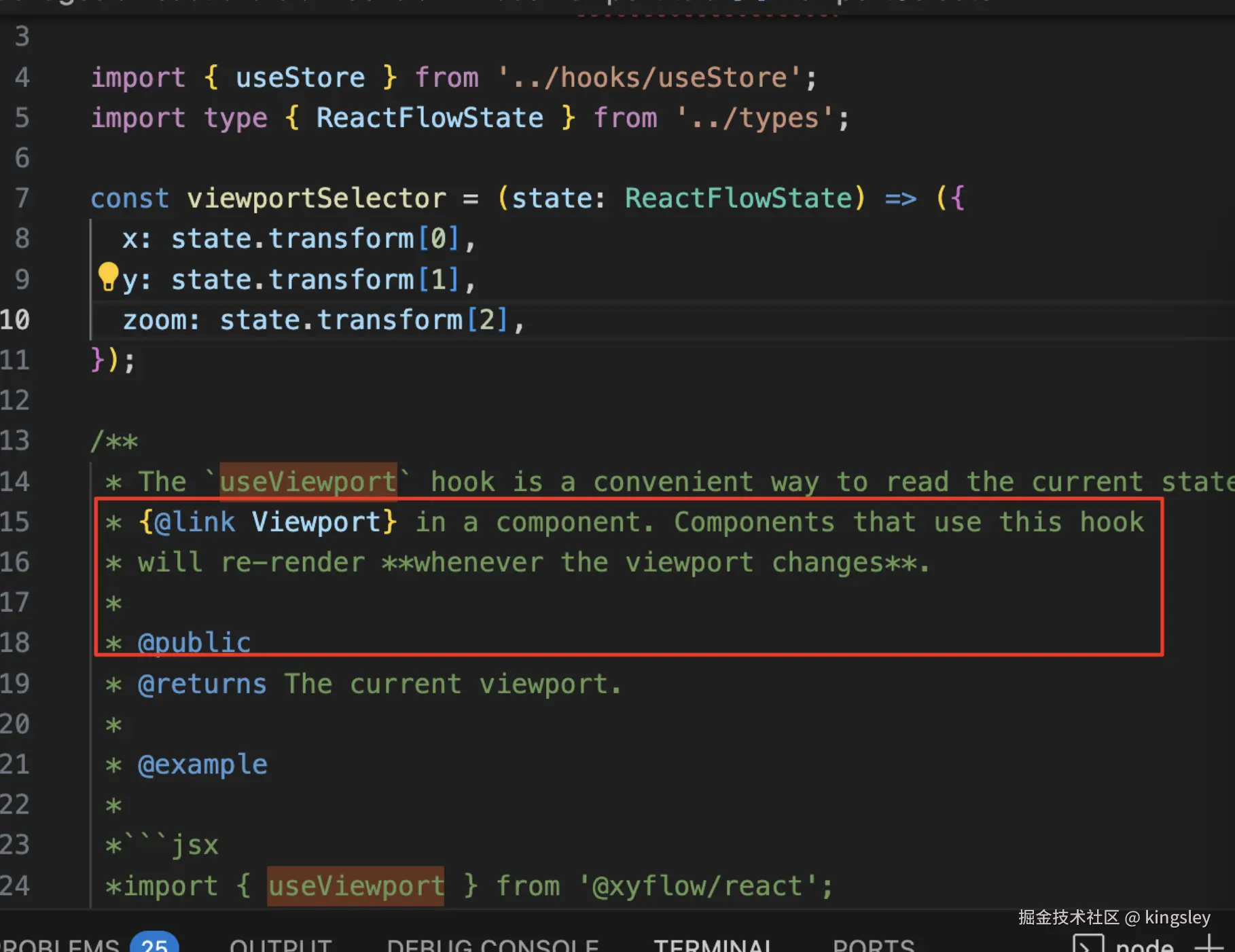Click 'The current viewport.' comment text
The height and width of the screenshot is (952, 1235).
454,684
